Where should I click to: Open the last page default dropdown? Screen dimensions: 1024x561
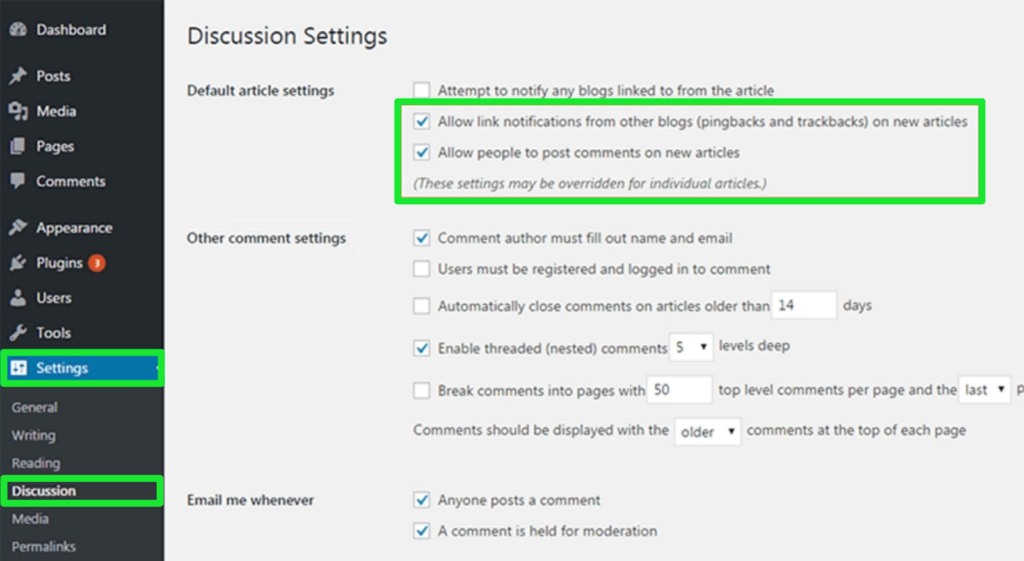tap(985, 390)
